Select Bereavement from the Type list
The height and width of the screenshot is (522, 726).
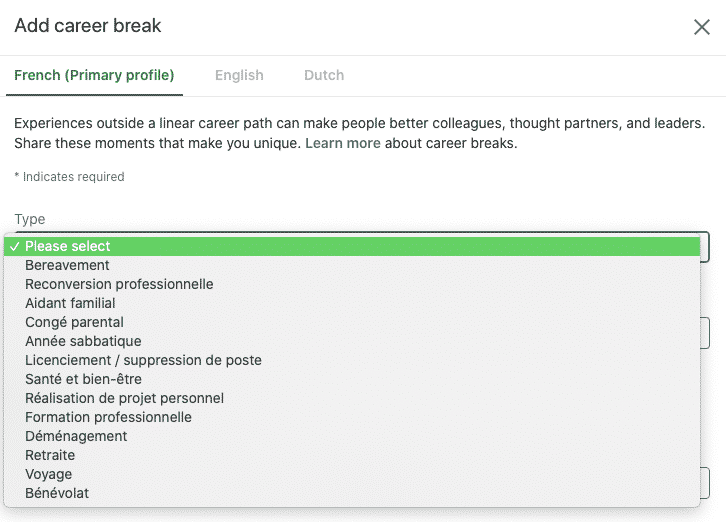pyautogui.click(x=67, y=265)
